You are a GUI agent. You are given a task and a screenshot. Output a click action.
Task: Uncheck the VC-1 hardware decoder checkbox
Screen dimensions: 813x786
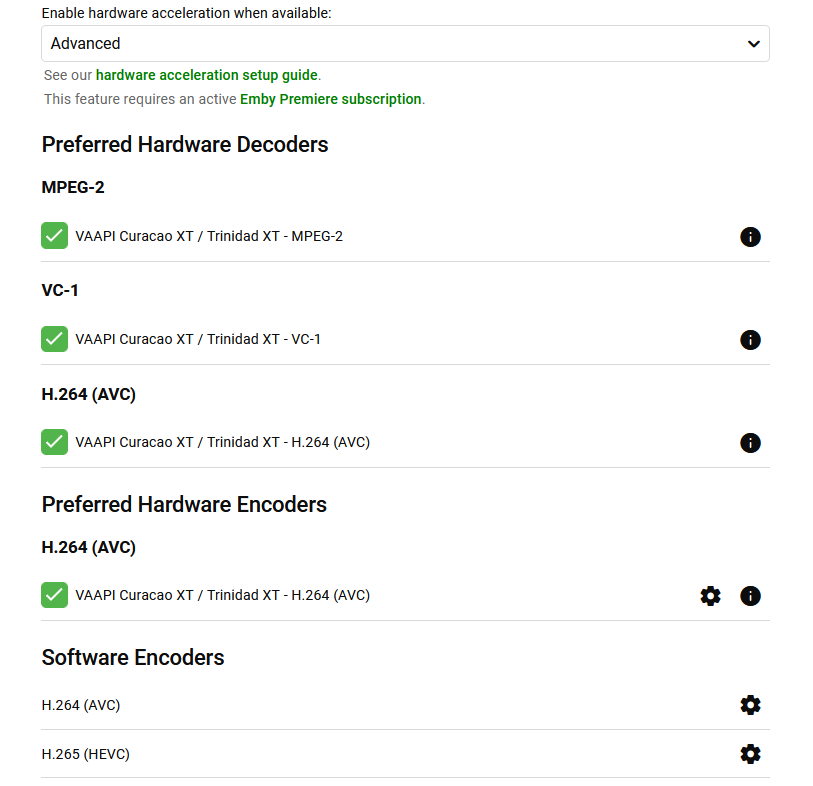[x=55, y=339]
